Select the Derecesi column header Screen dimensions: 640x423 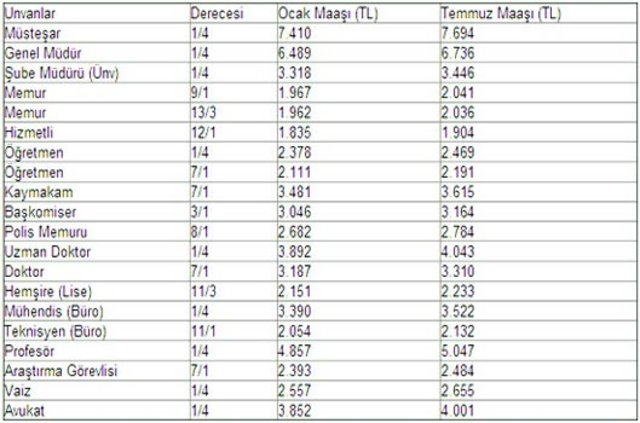(x=233, y=13)
